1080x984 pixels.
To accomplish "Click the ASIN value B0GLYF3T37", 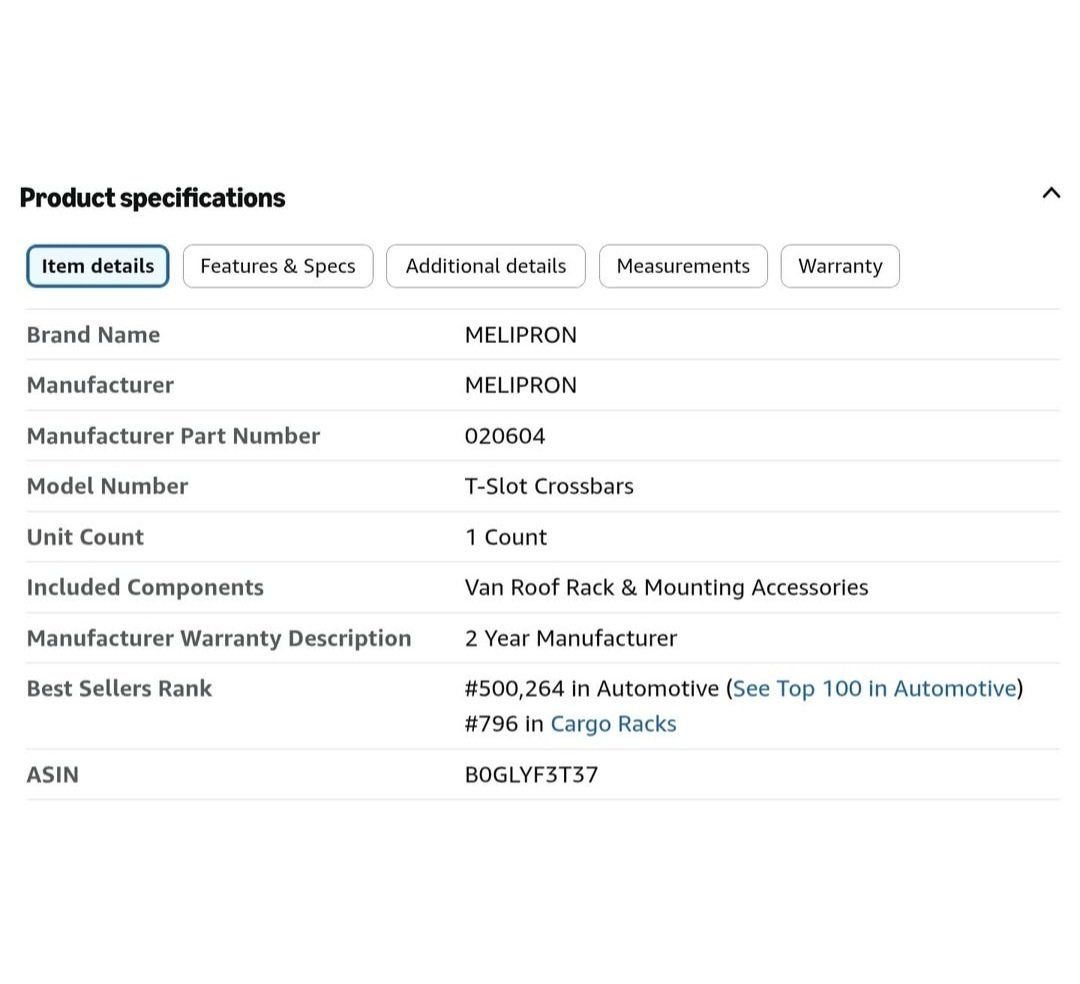I will [531, 775].
